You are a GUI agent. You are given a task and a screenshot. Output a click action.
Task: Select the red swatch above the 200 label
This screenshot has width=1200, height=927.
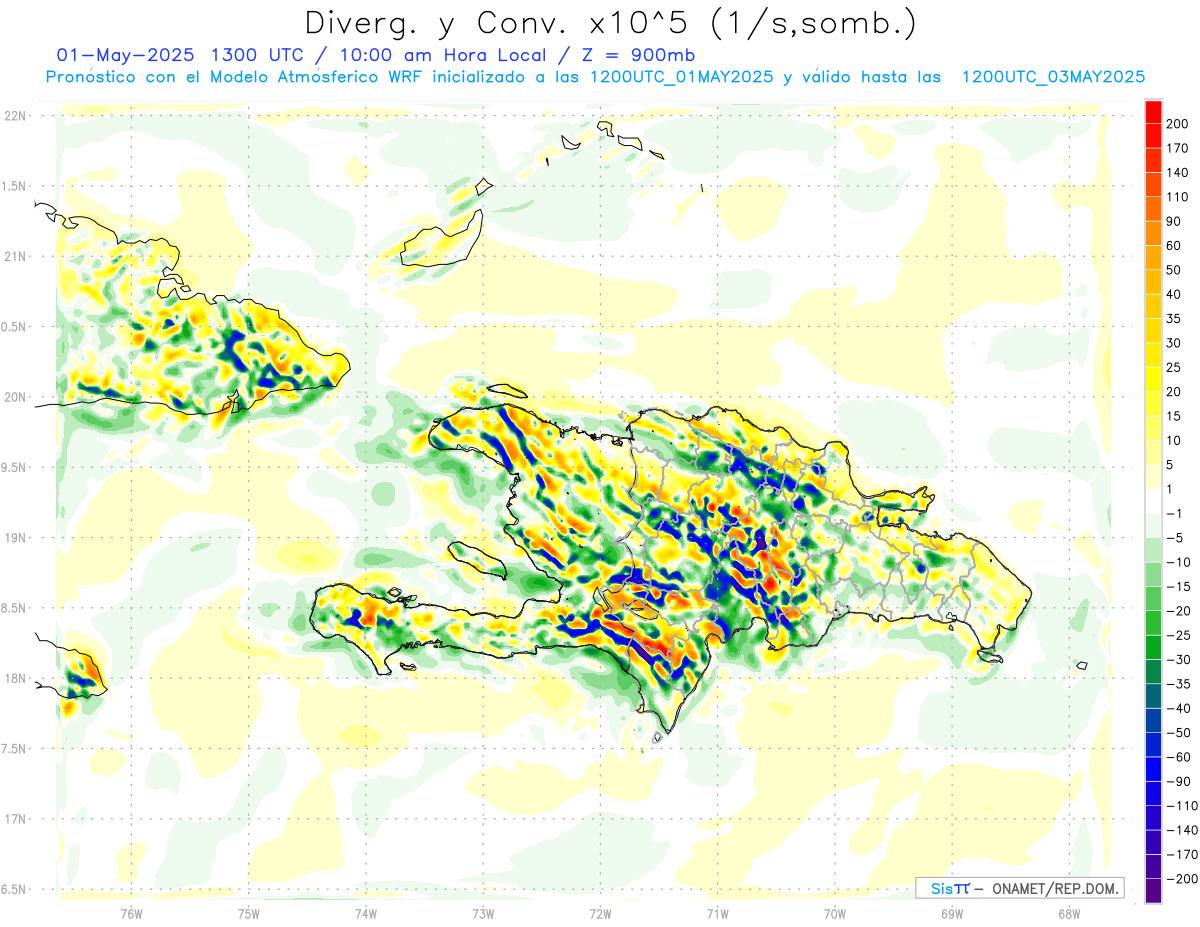(1153, 112)
